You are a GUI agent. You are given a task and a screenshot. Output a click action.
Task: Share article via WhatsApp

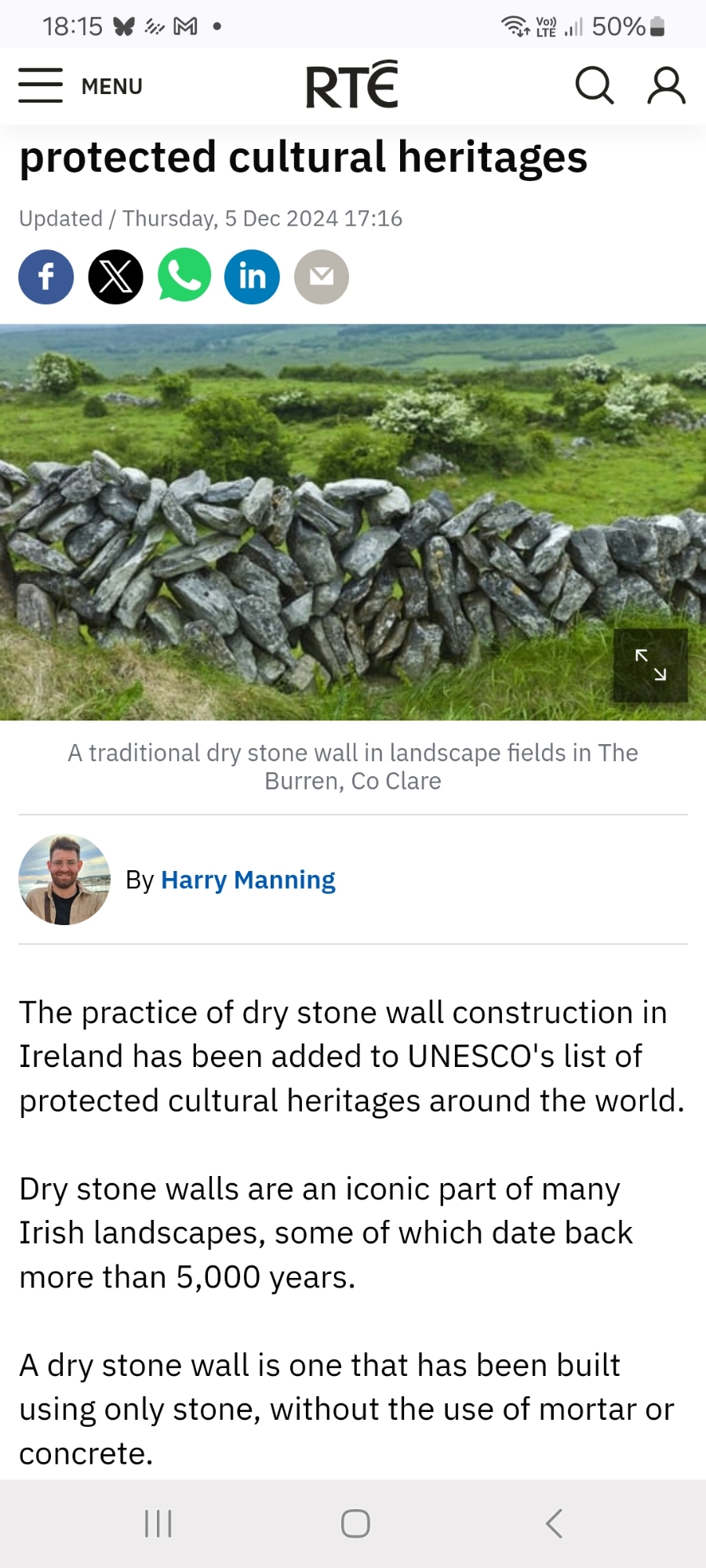[184, 277]
